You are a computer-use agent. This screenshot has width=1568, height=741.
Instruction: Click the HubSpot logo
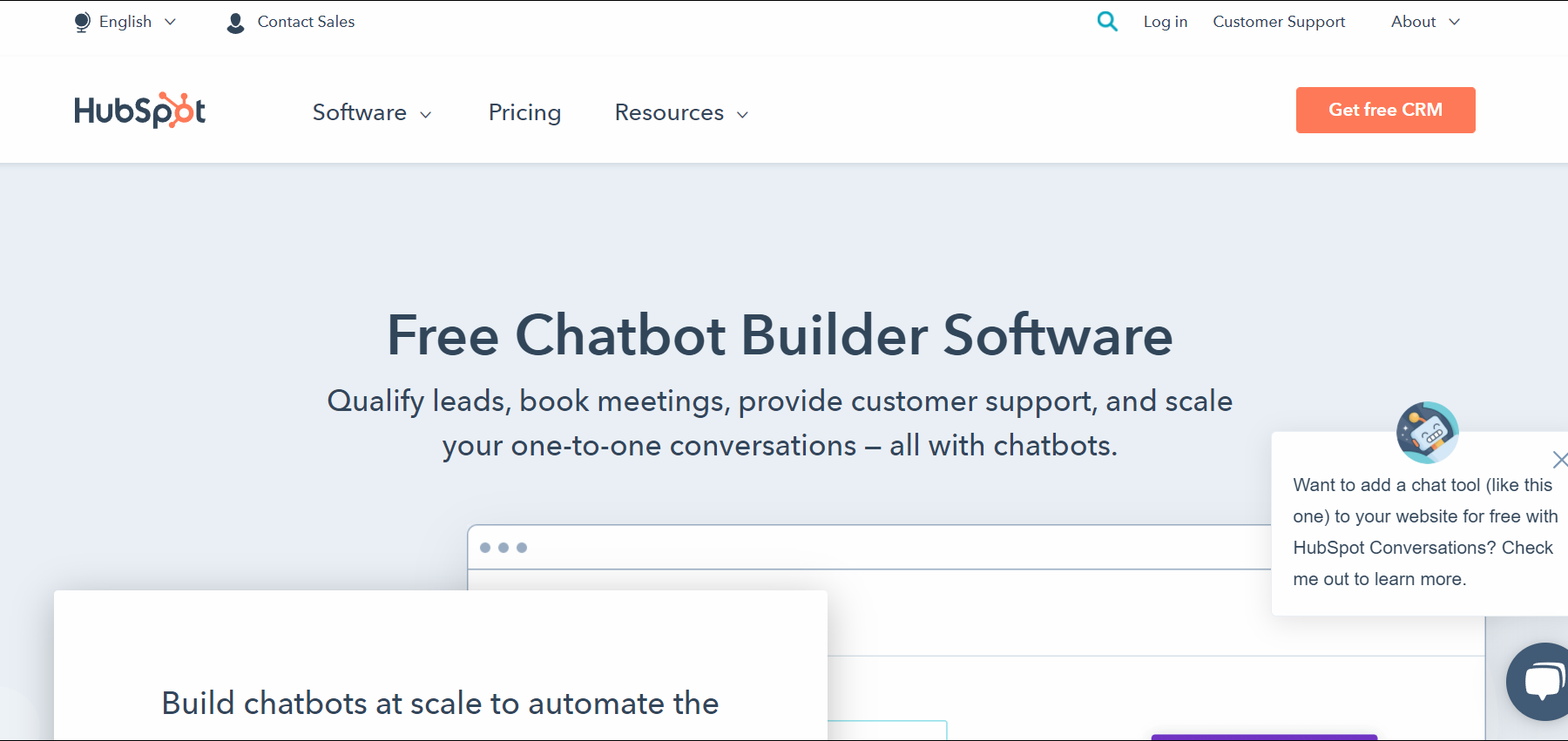(139, 111)
